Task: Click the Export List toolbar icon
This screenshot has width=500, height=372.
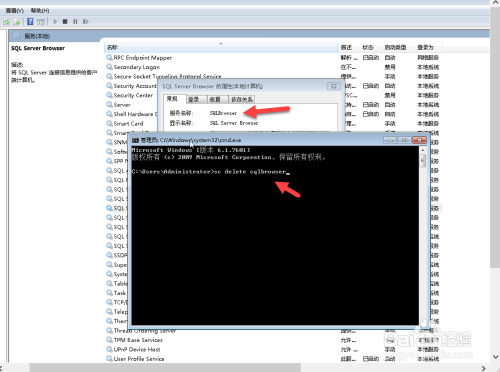Action: point(16,22)
